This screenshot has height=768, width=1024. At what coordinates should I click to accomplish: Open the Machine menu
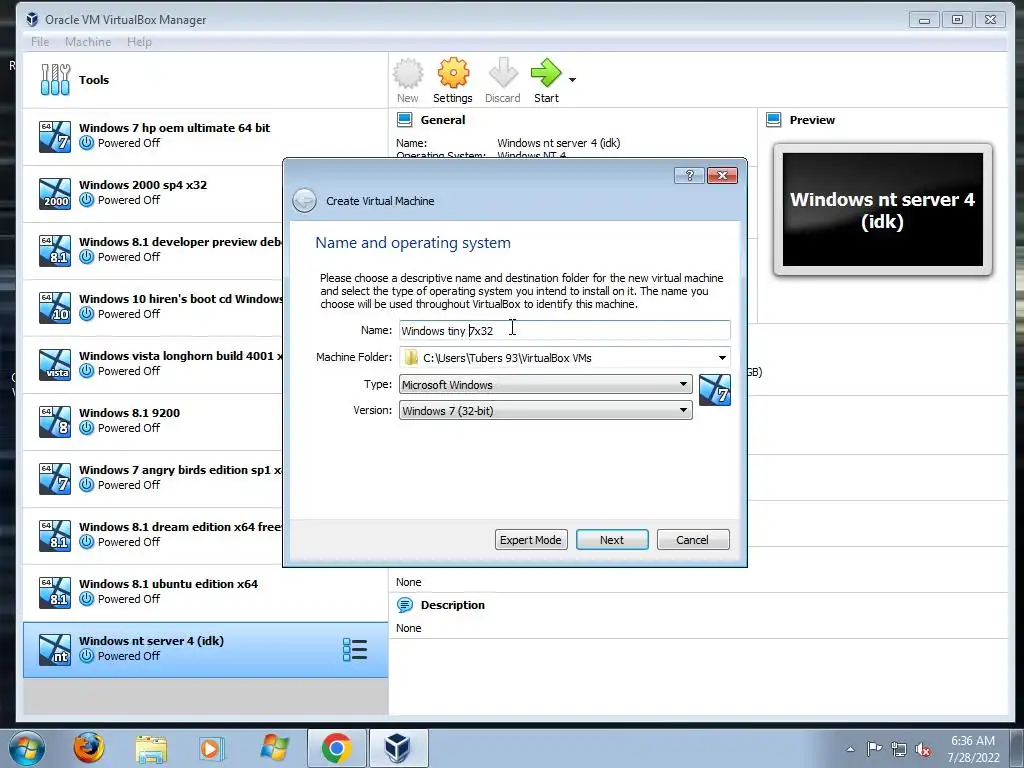click(88, 42)
